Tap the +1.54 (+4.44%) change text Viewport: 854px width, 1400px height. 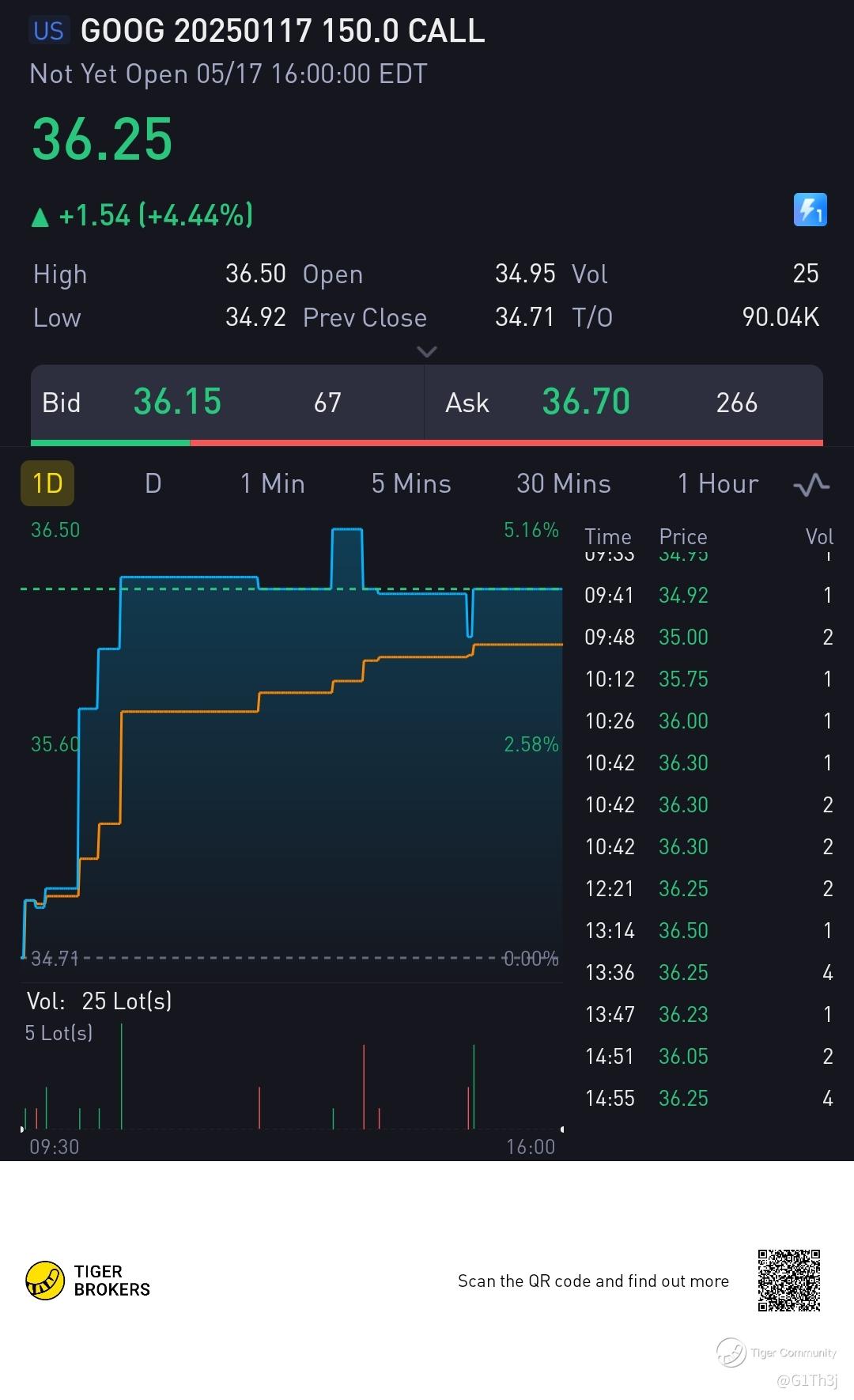tap(156, 215)
